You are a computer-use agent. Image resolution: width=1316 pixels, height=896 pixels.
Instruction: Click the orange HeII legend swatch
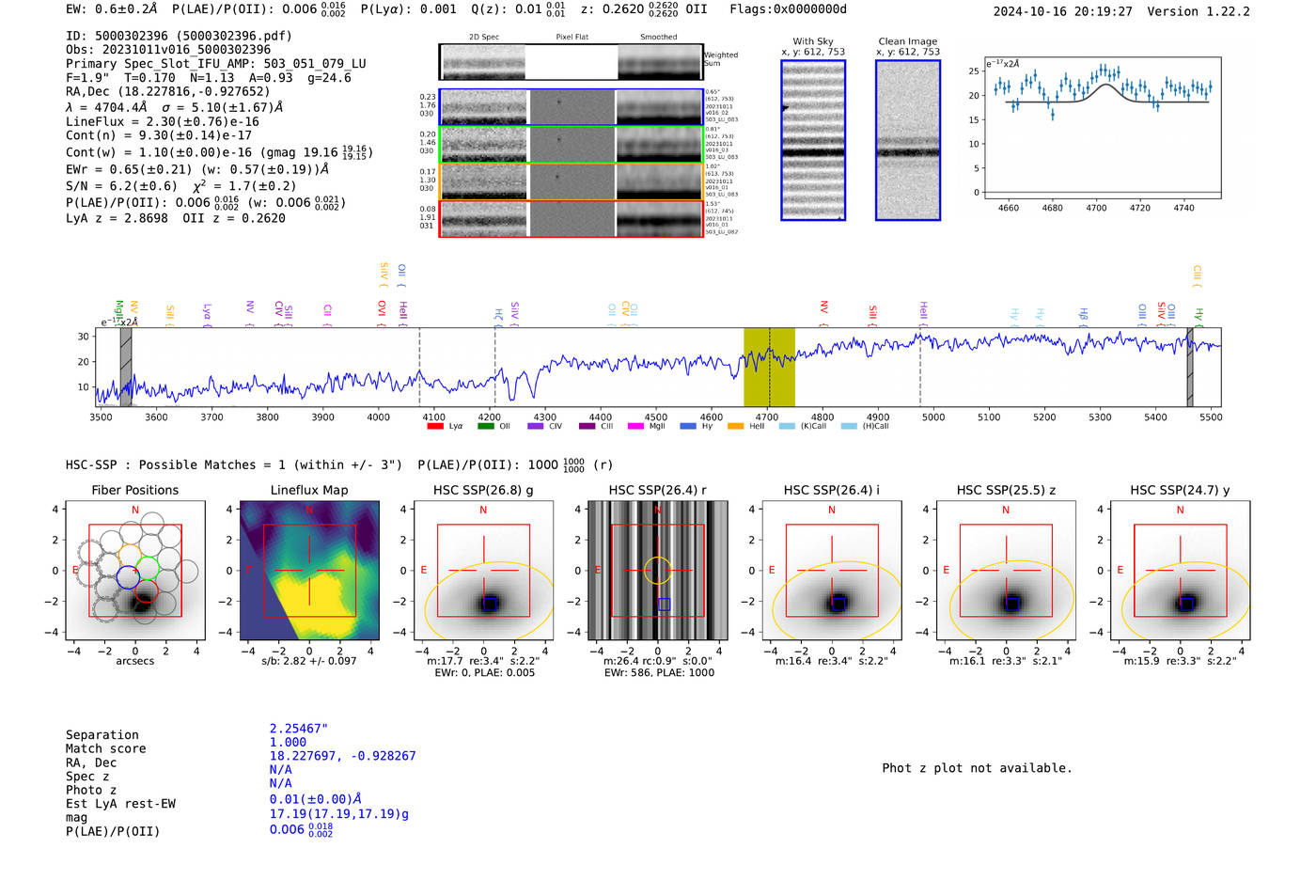(x=736, y=426)
